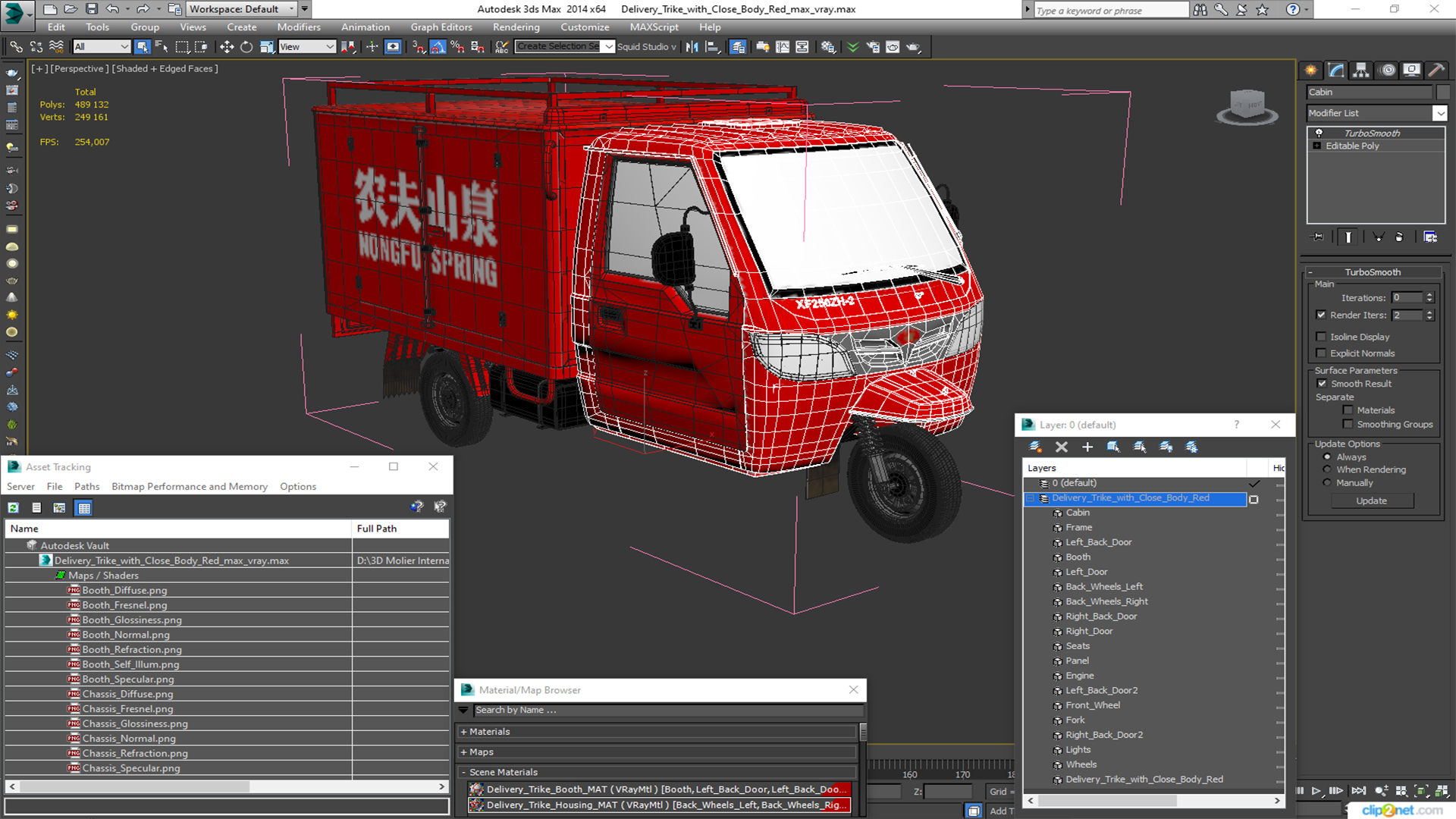
Task: Select Delivery_Trike_Booth_MAT scene material
Action: (x=659, y=789)
